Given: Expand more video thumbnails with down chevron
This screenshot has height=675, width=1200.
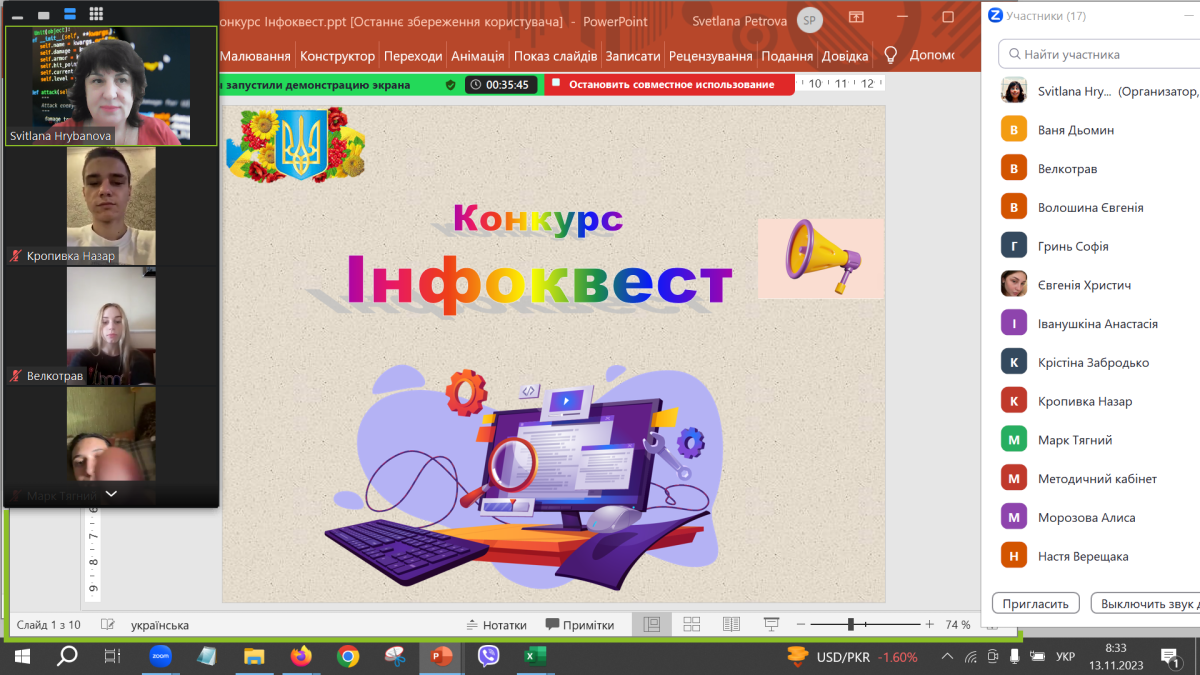Looking at the screenshot, I should 111,494.
